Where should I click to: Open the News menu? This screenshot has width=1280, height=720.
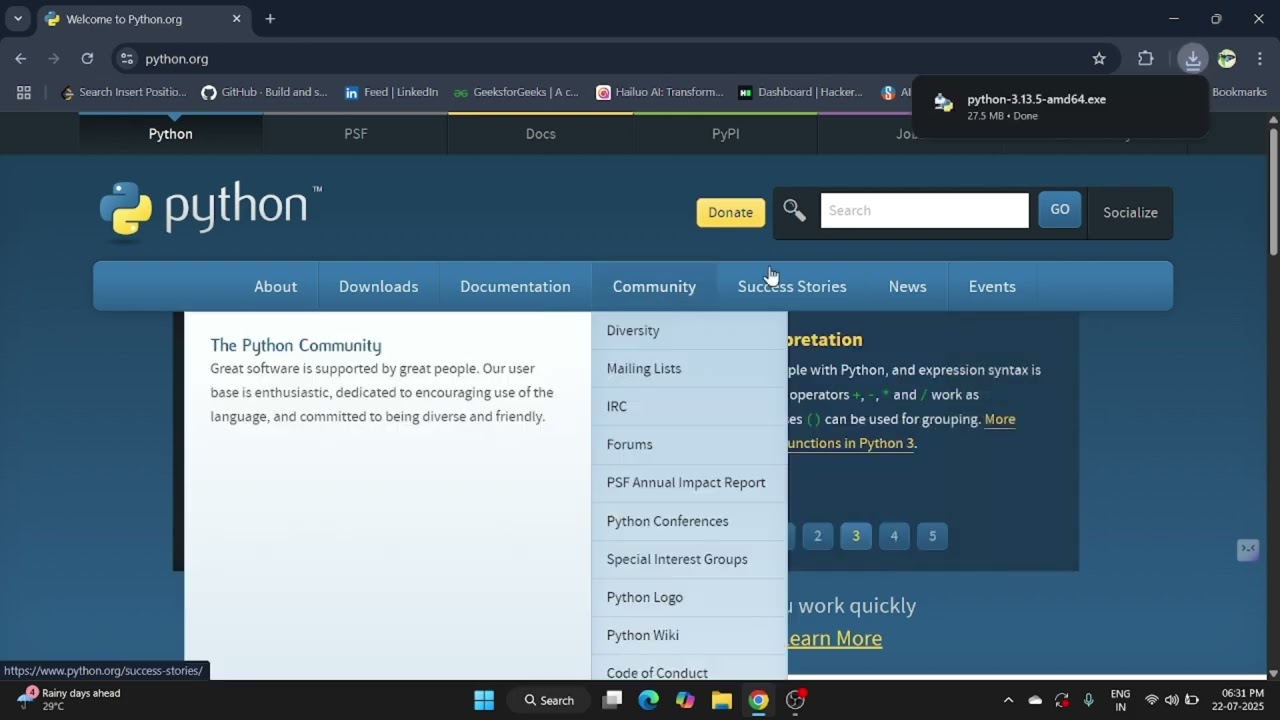pyautogui.click(x=907, y=287)
